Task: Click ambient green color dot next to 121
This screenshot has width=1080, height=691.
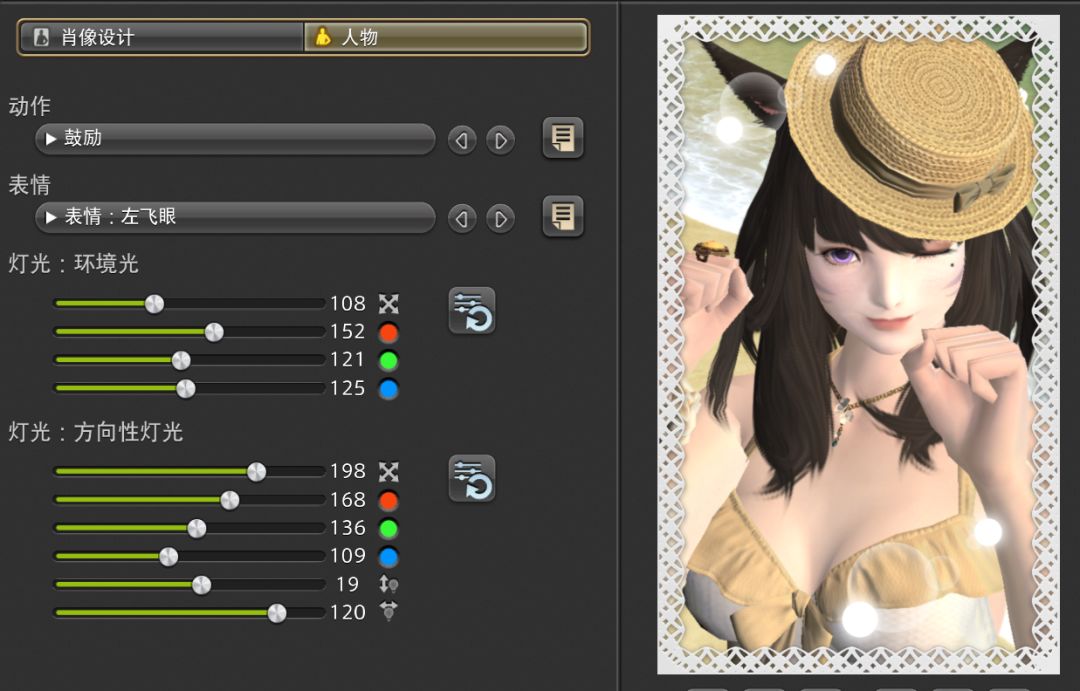Action: (x=388, y=360)
